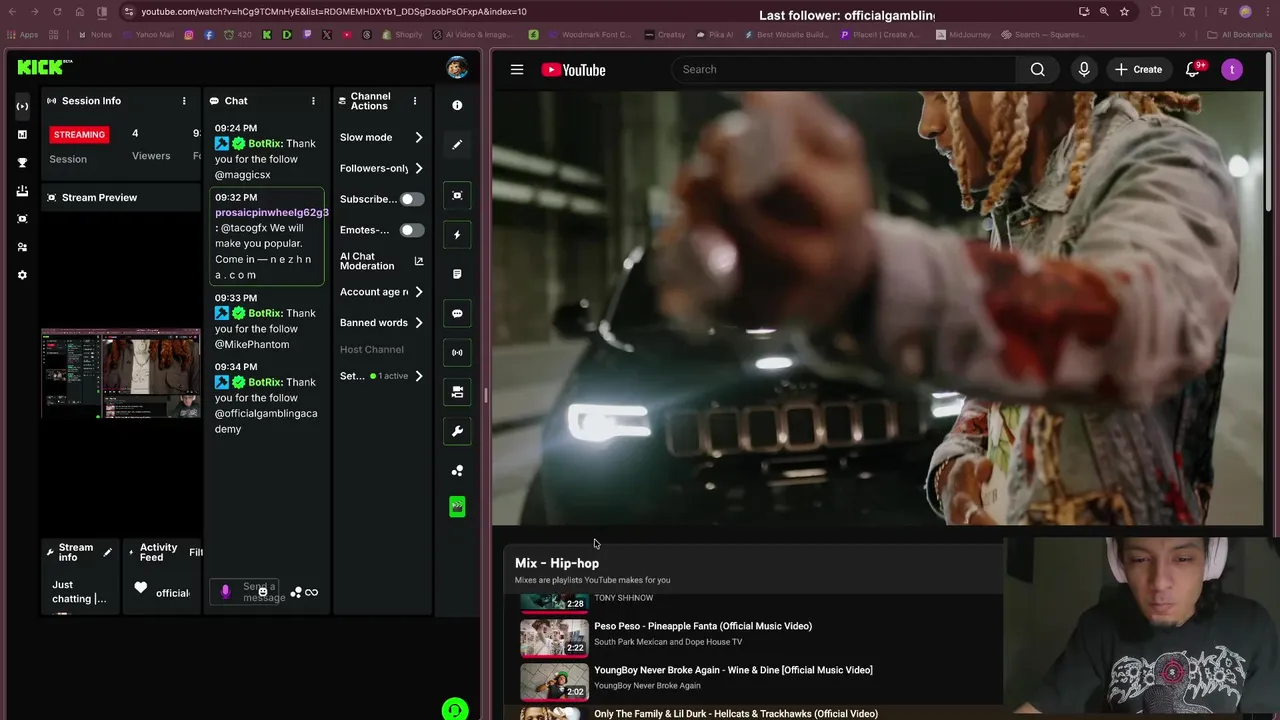Click the green headset support icon
This screenshot has width=1280, height=720.
tap(455, 709)
